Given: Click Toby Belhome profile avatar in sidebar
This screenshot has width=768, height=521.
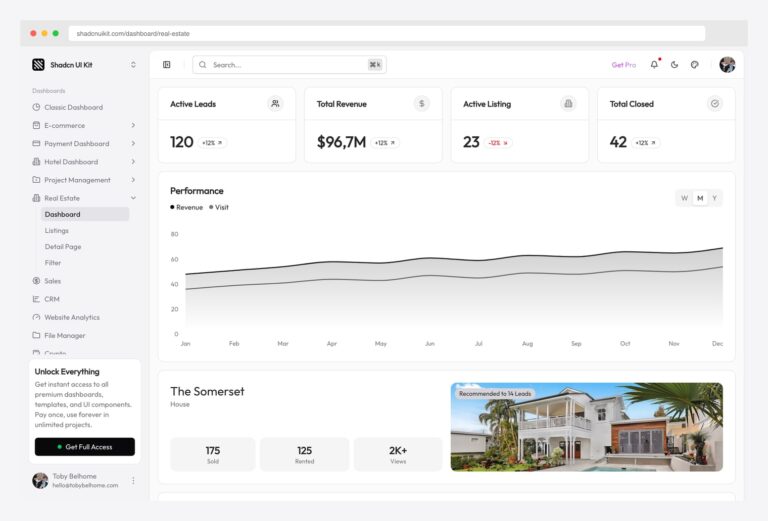Looking at the screenshot, I should 40,480.
